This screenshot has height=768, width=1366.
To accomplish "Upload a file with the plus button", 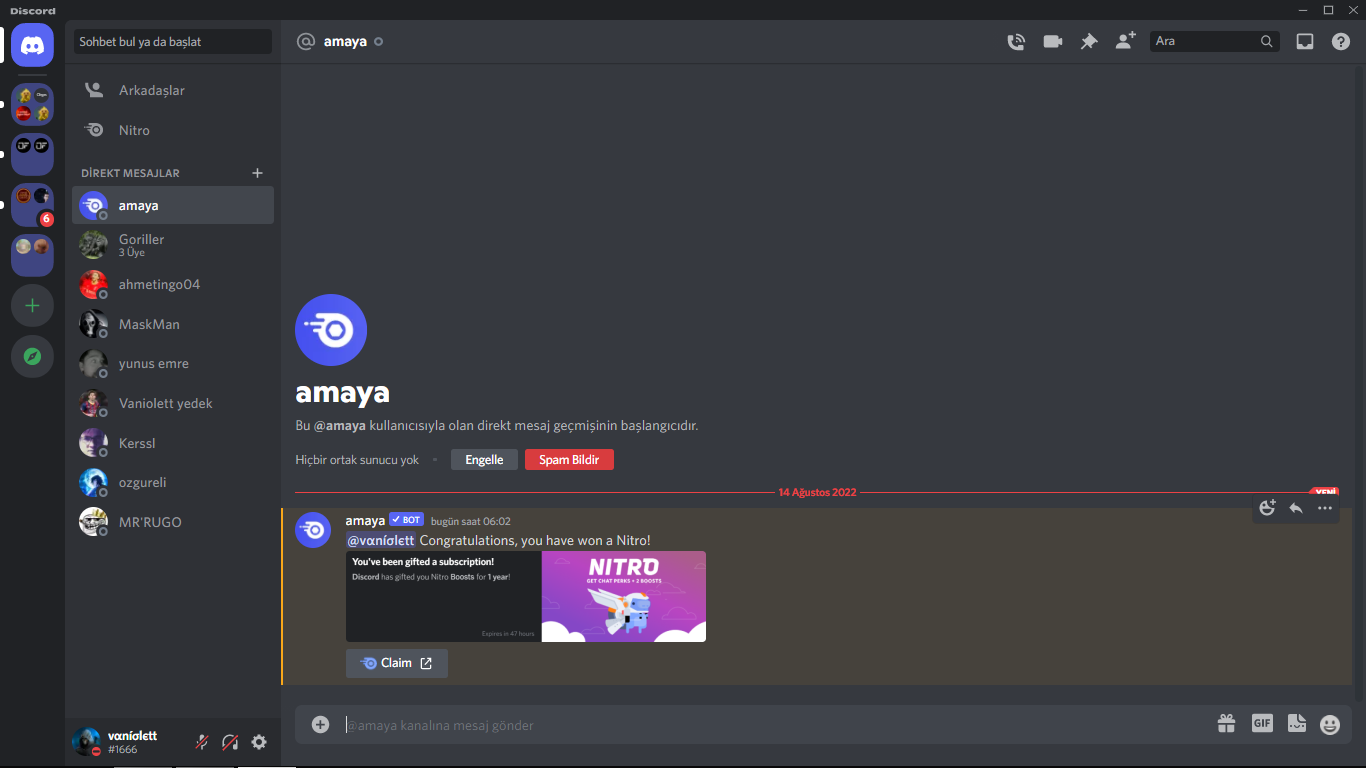I will pyautogui.click(x=320, y=725).
